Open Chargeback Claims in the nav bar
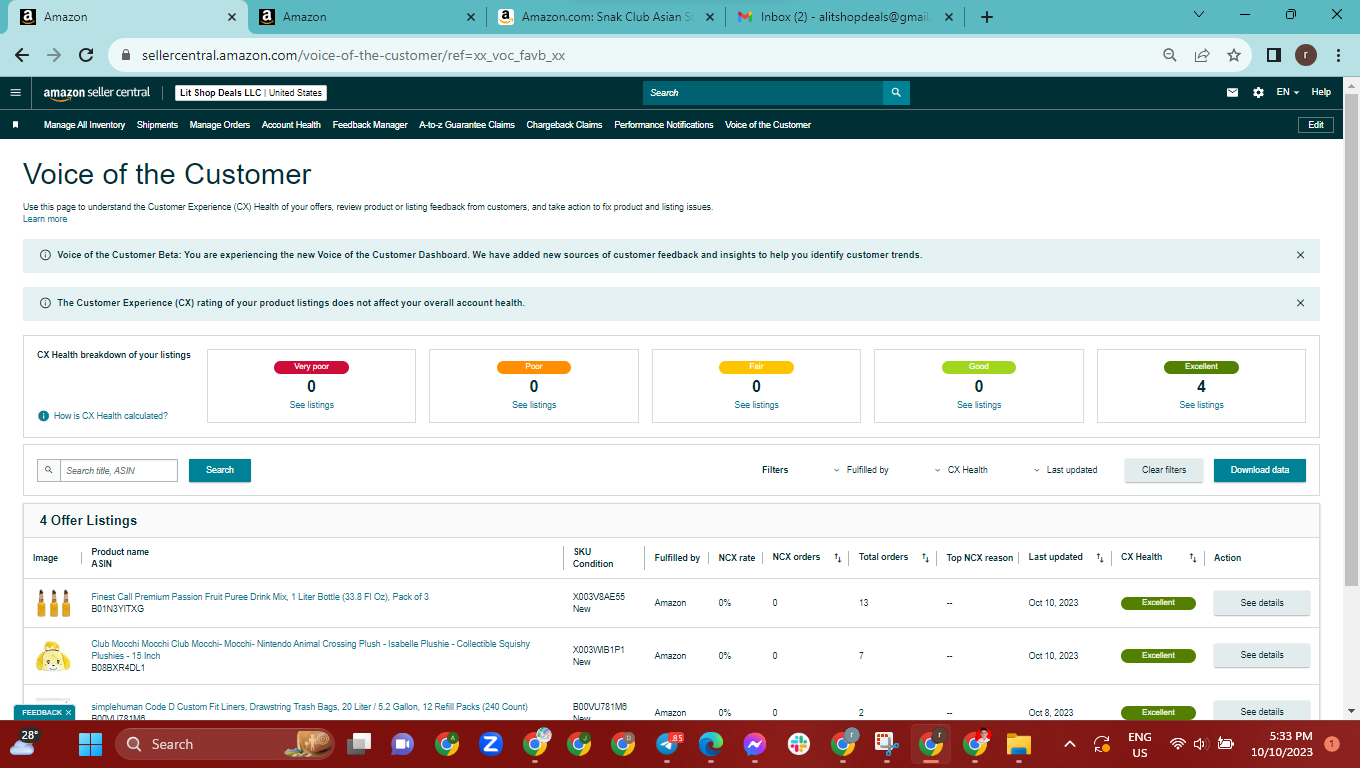Viewport: 1360px width, 768px height. point(564,125)
